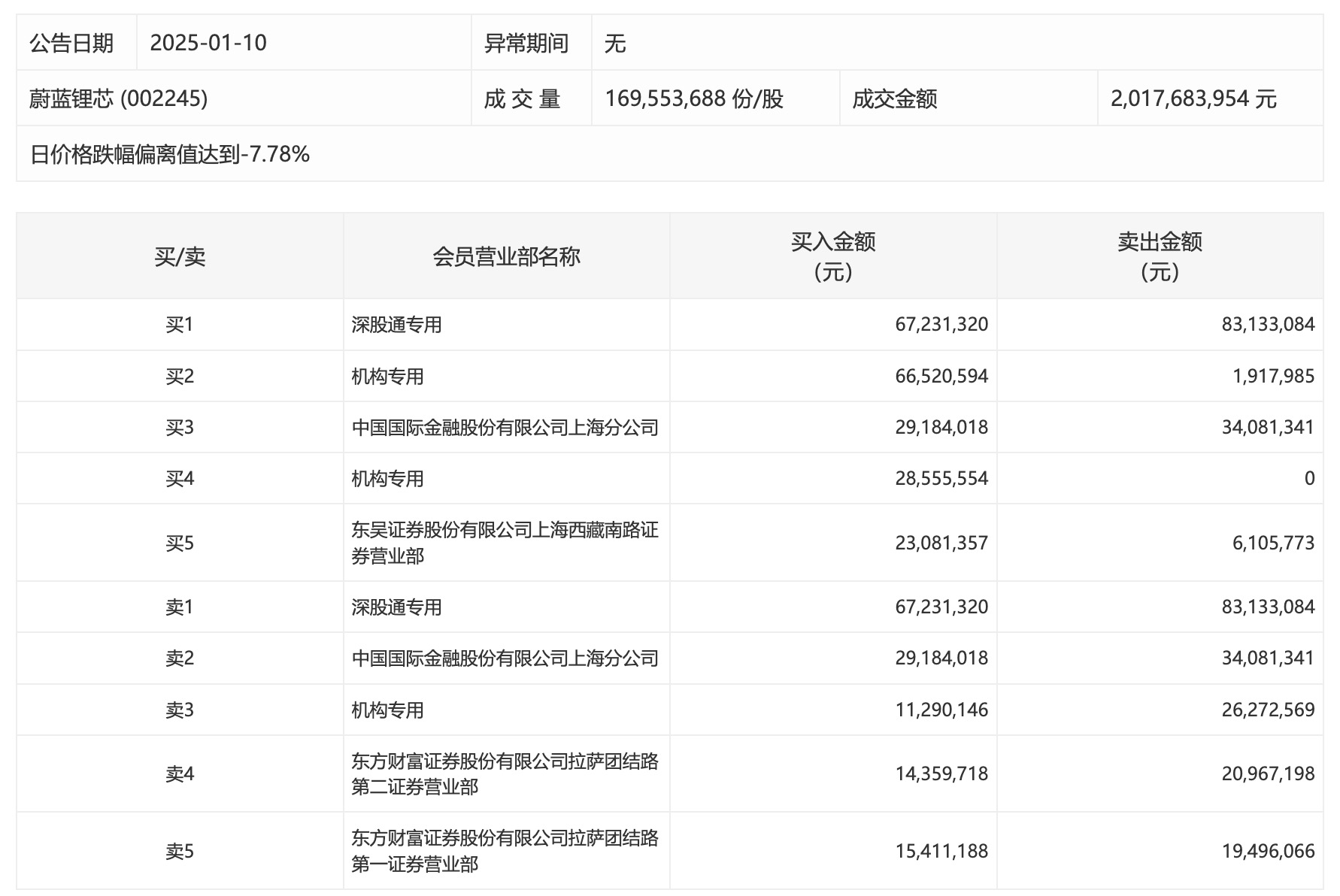Select the buy amount 66,520,594
This screenshot has height=896, width=1340.
[941, 376]
